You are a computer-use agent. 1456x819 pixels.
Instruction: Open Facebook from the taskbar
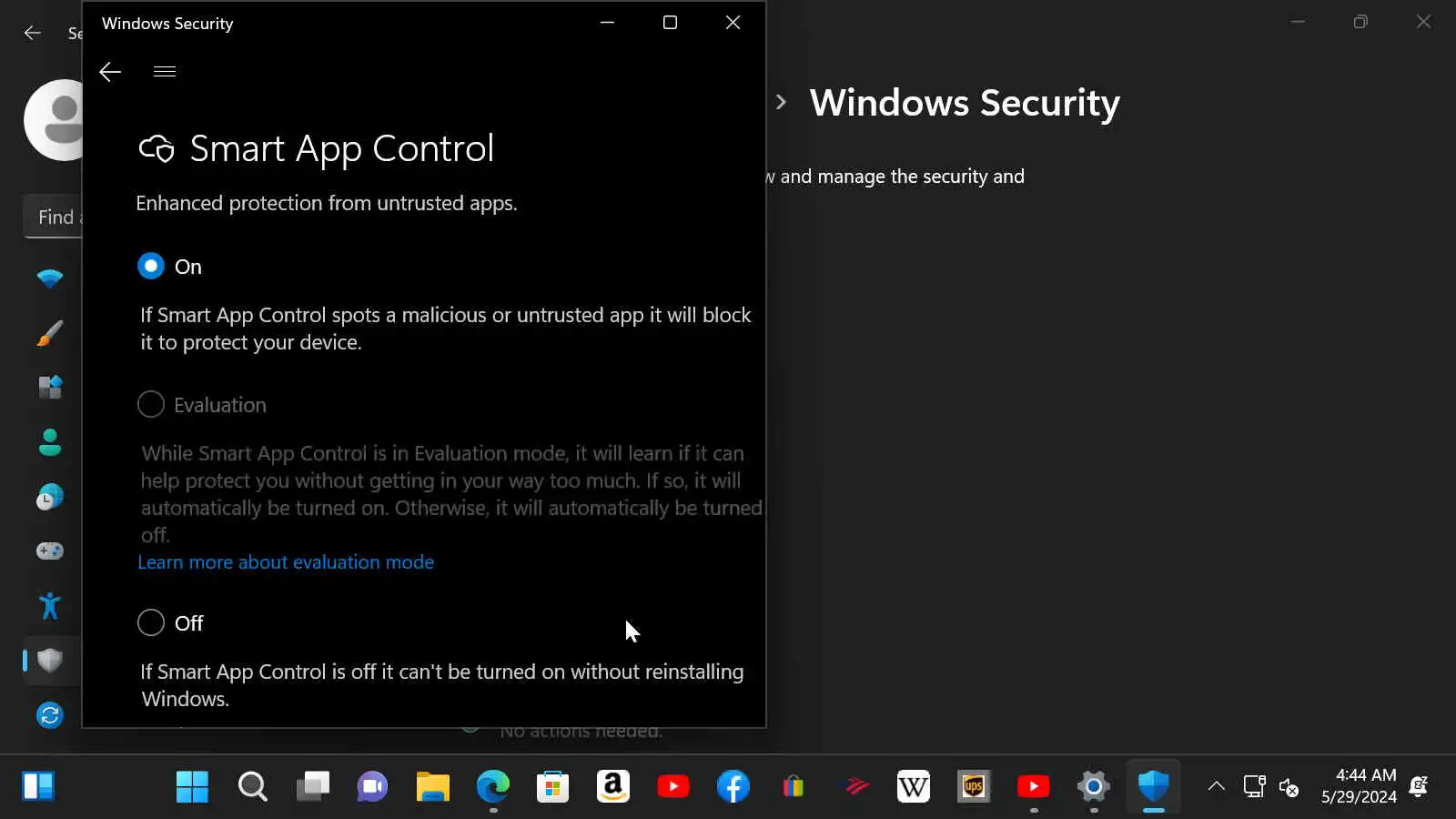point(733,786)
